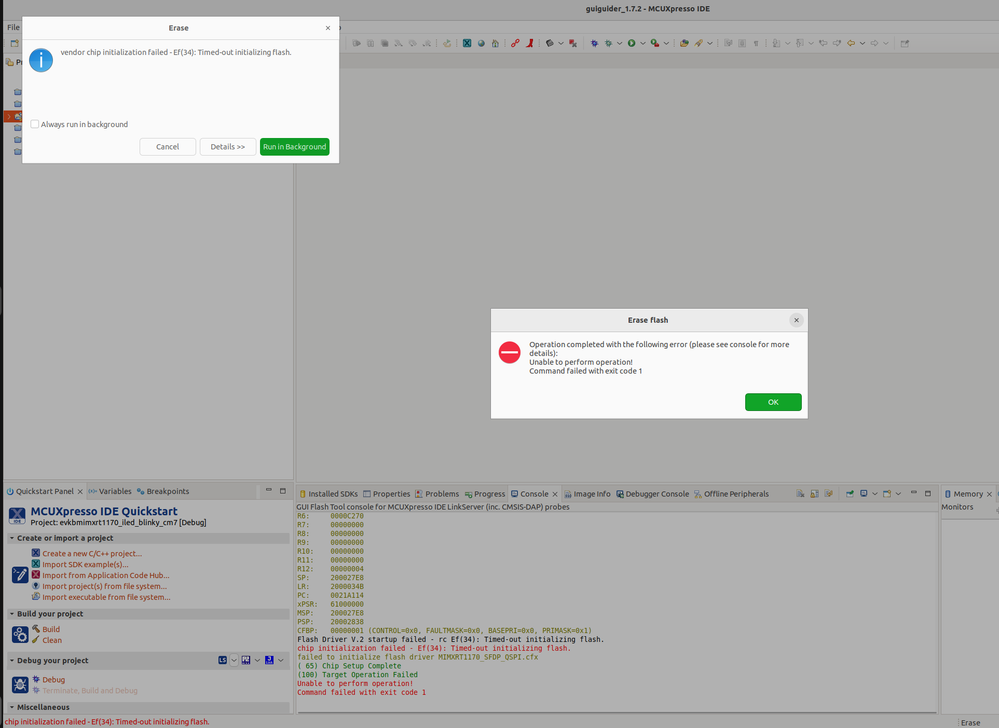Click the J-Link debug probe icon
The width and height of the screenshot is (999, 728).
point(270,660)
